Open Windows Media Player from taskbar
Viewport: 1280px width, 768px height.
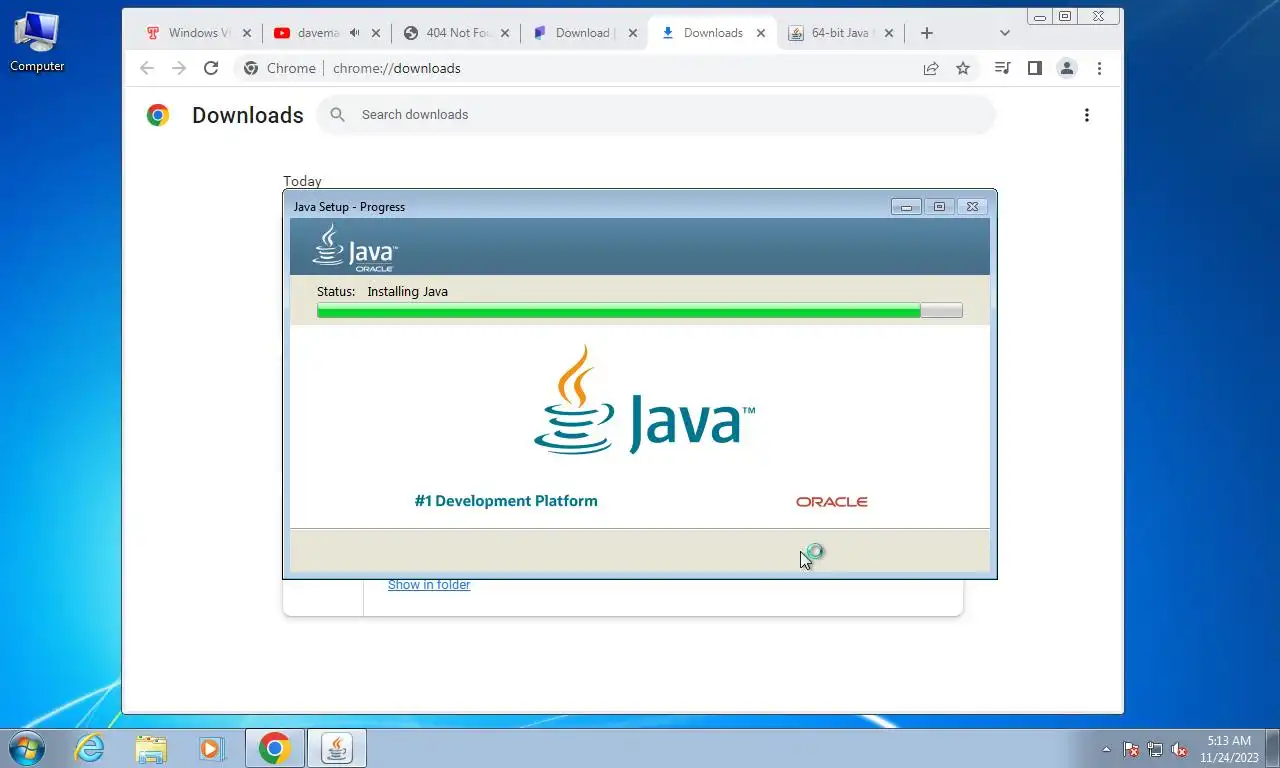[211, 748]
